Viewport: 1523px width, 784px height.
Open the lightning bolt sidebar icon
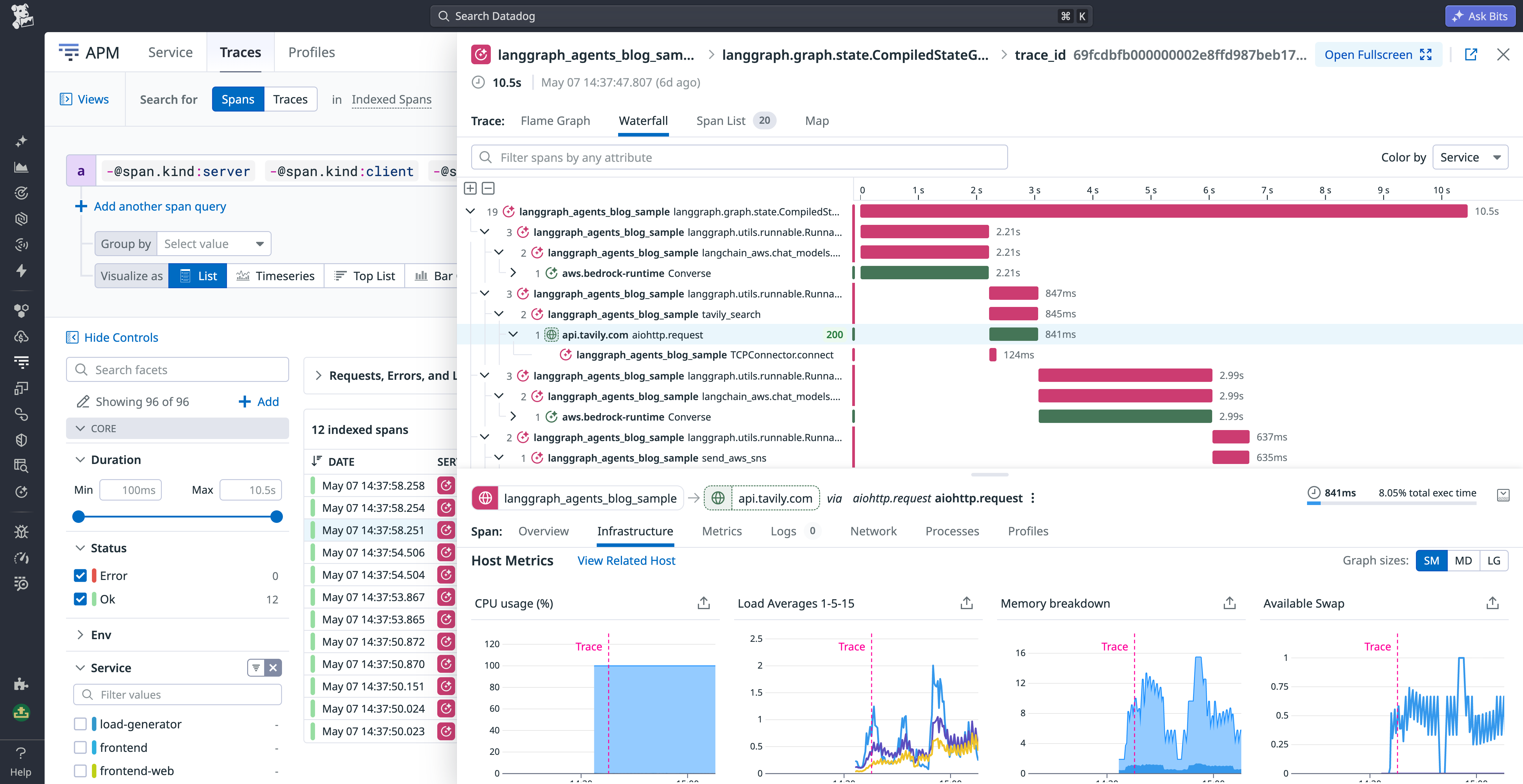tap(21, 271)
